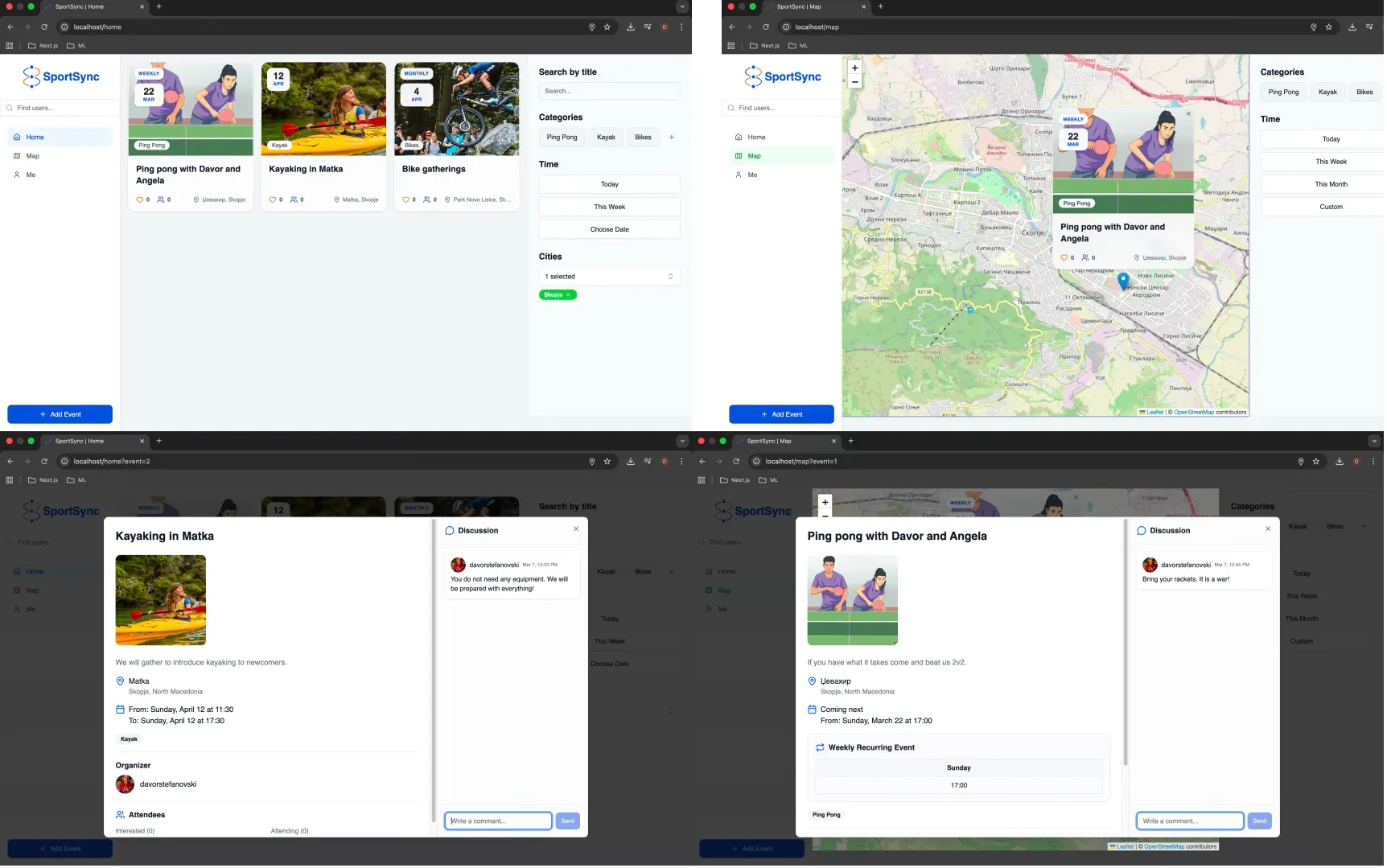This screenshot has width=1387, height=868.
Task: Focus the comment box in the Ping pong dialog
Action: click(x=1192, y=822)
